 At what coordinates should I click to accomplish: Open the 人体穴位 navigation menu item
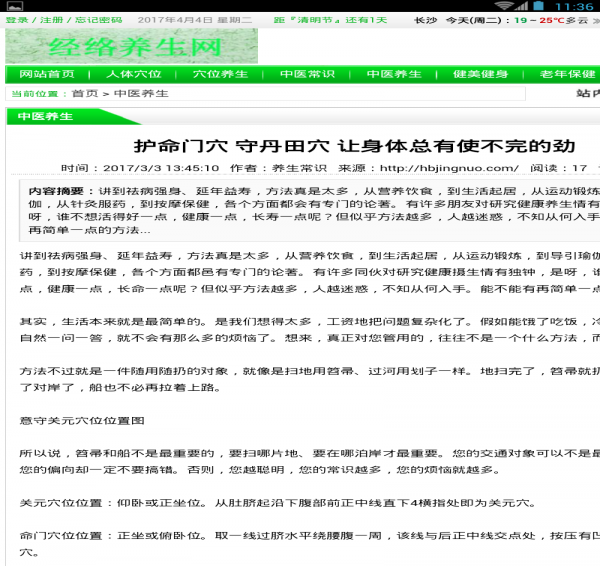134,74
